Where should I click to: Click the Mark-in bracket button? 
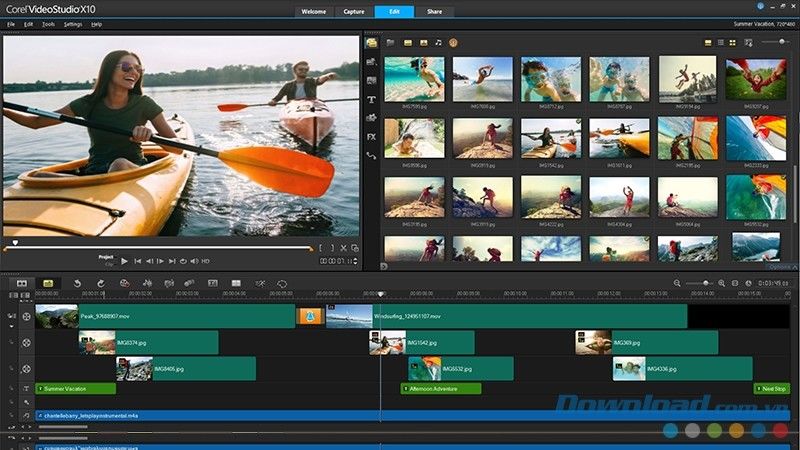click(x=320, y=247)
